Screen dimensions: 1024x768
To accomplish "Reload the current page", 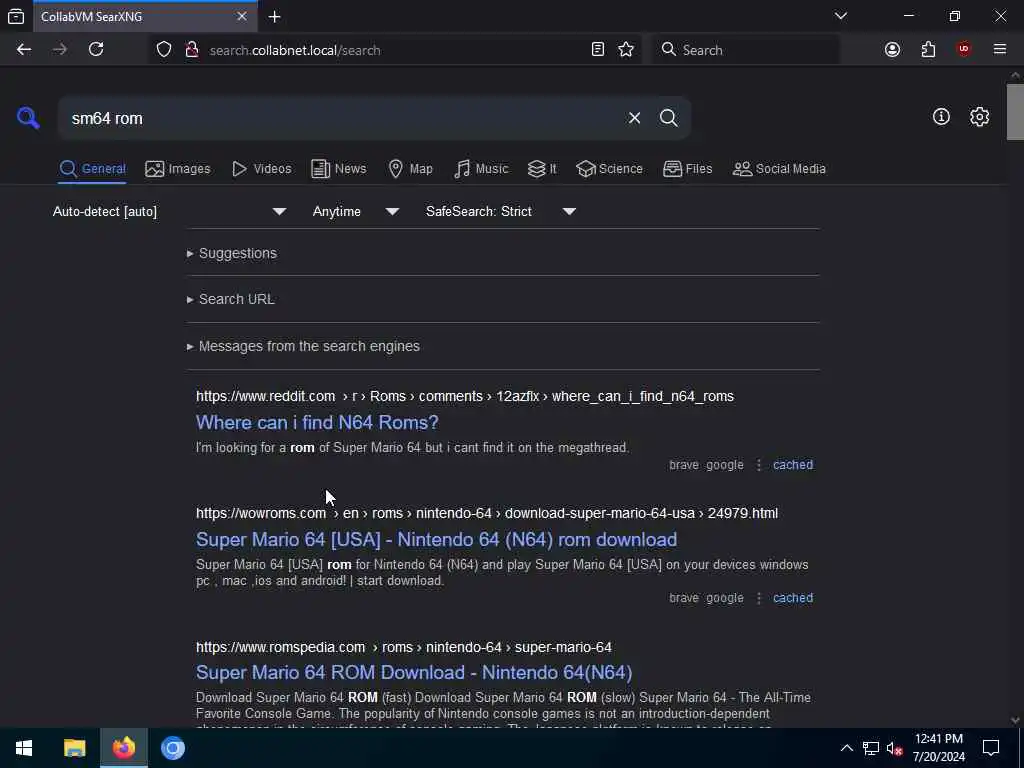I will (96, 50).
